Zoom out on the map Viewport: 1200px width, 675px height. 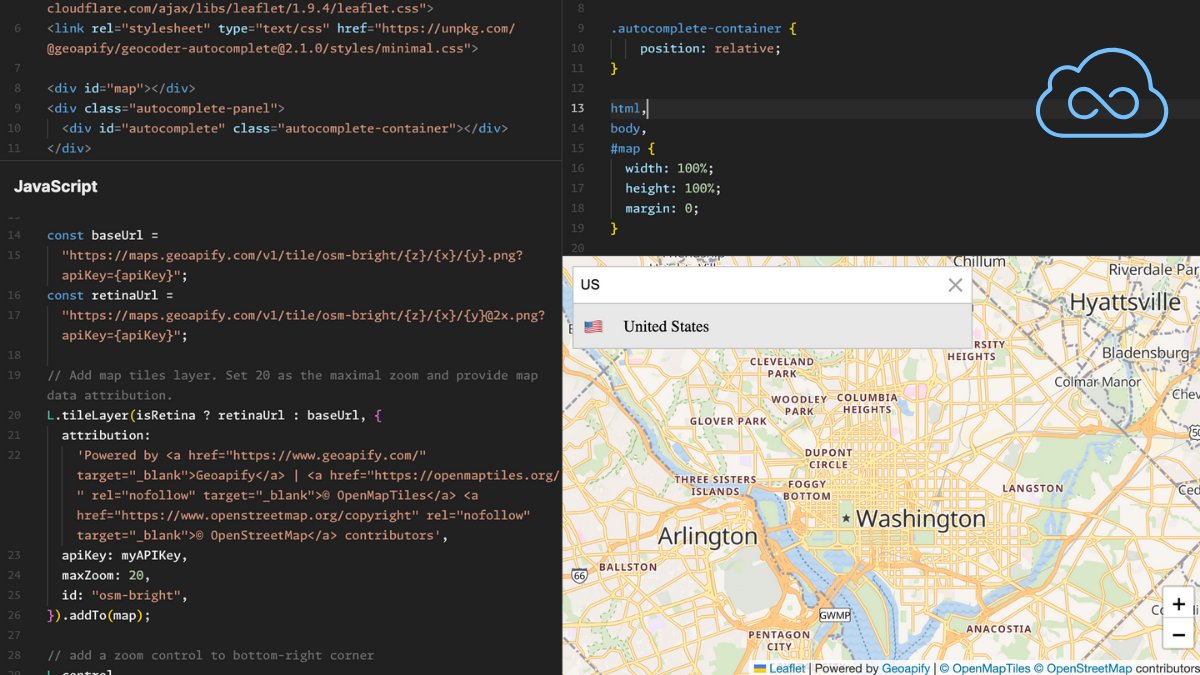click(1178, 634)
